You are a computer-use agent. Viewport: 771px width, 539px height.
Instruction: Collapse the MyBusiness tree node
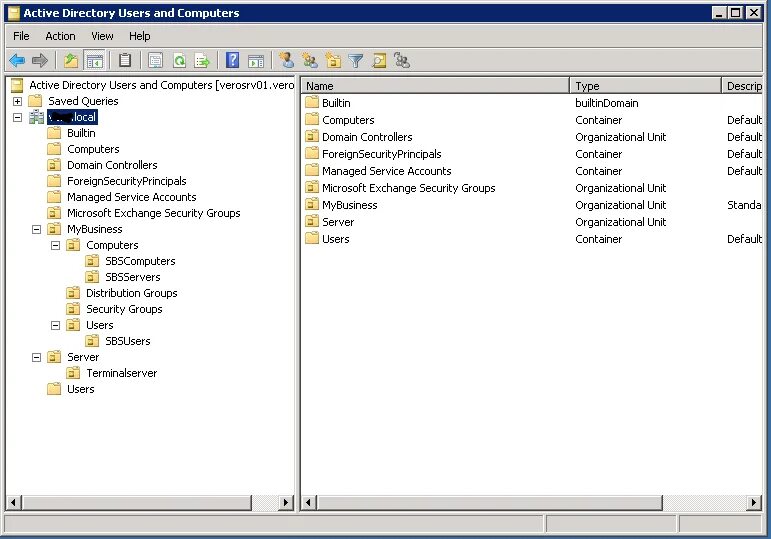click(36, 229)
